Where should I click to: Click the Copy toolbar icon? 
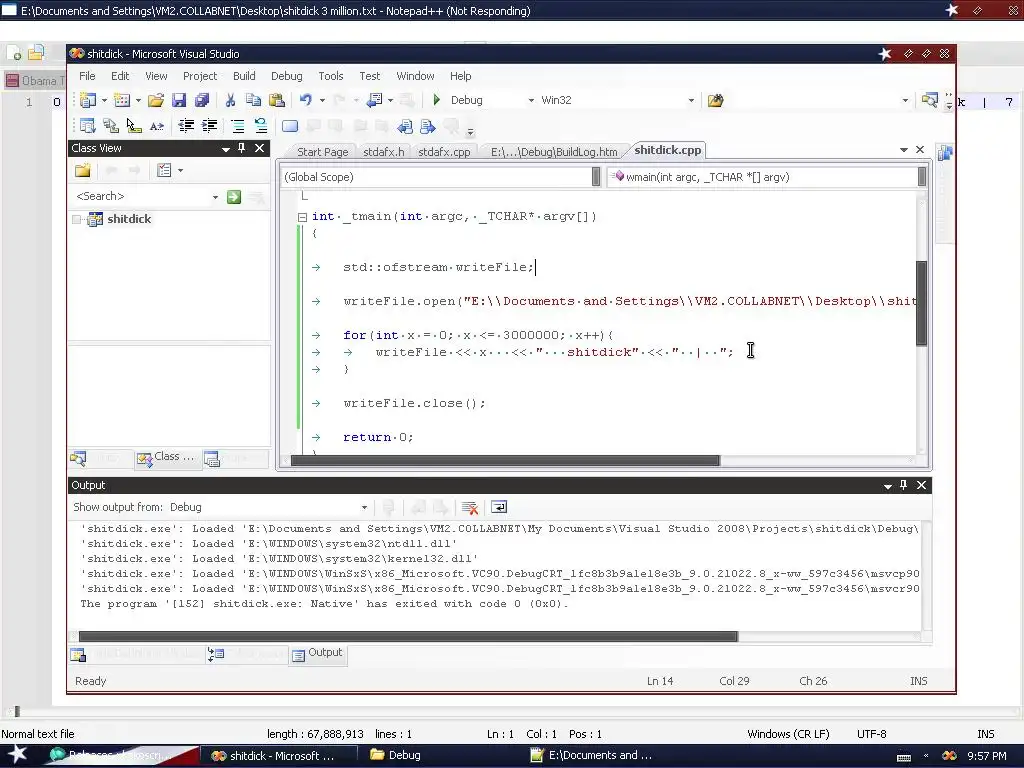[253, 100]
